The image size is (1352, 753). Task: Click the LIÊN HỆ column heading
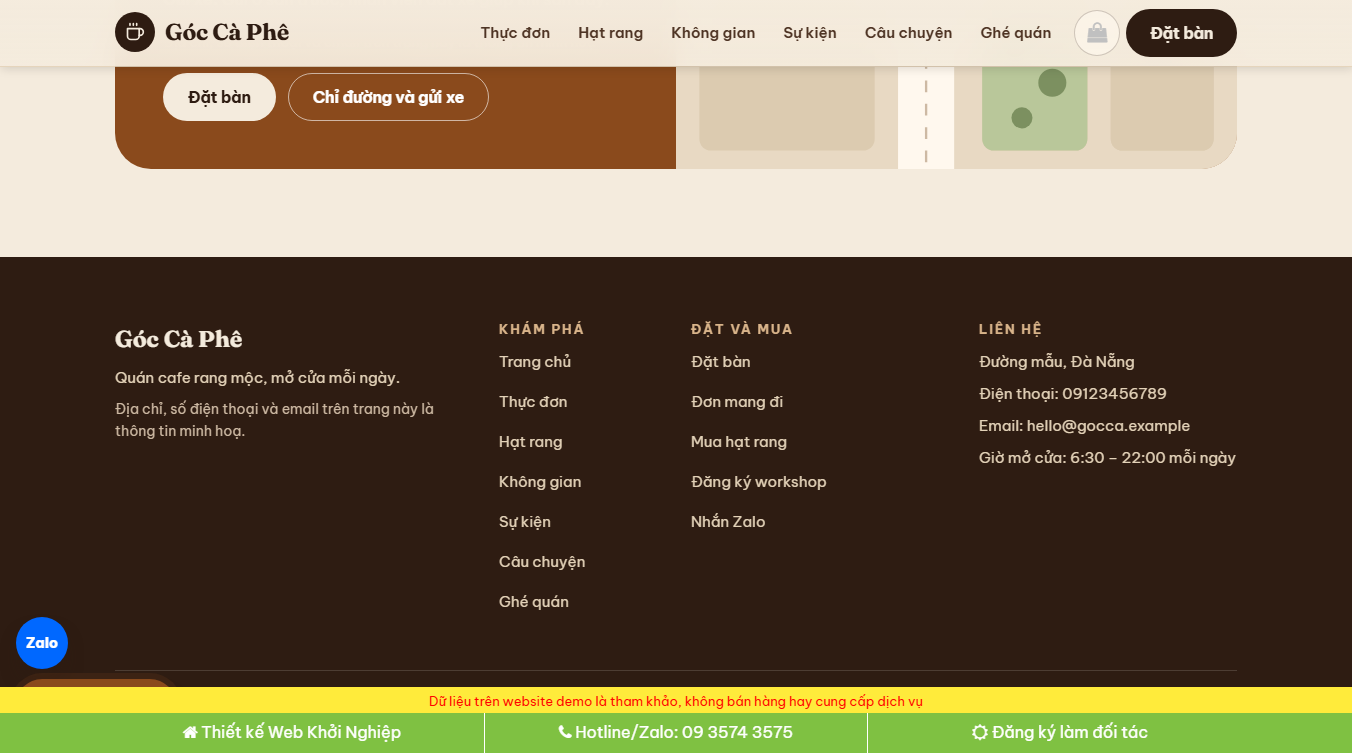[1010, 329]
